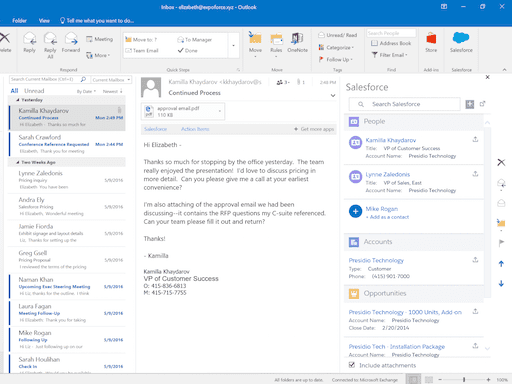This screenshot has width=512, height=384.
Task: Open the Filter Email dropdown
Action: (389, 55)
